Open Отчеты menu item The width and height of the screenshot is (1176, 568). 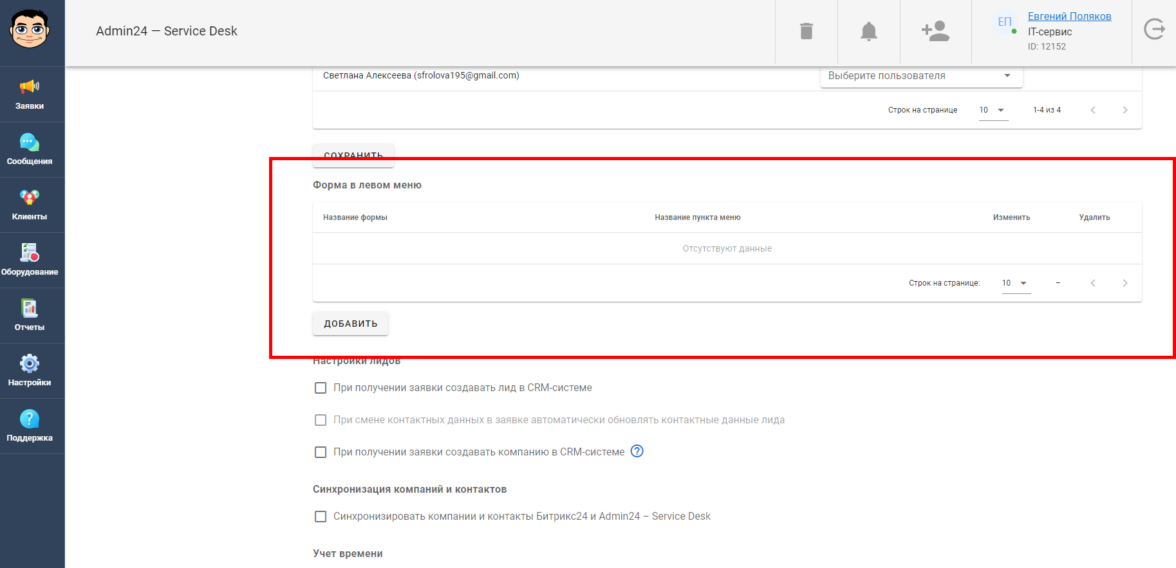click(30, 316)
